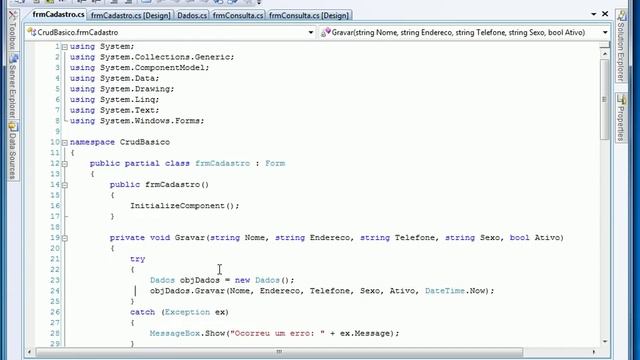The image size is (640, 360).
Task: Click the Server Explorer icon
Action: 13,59
